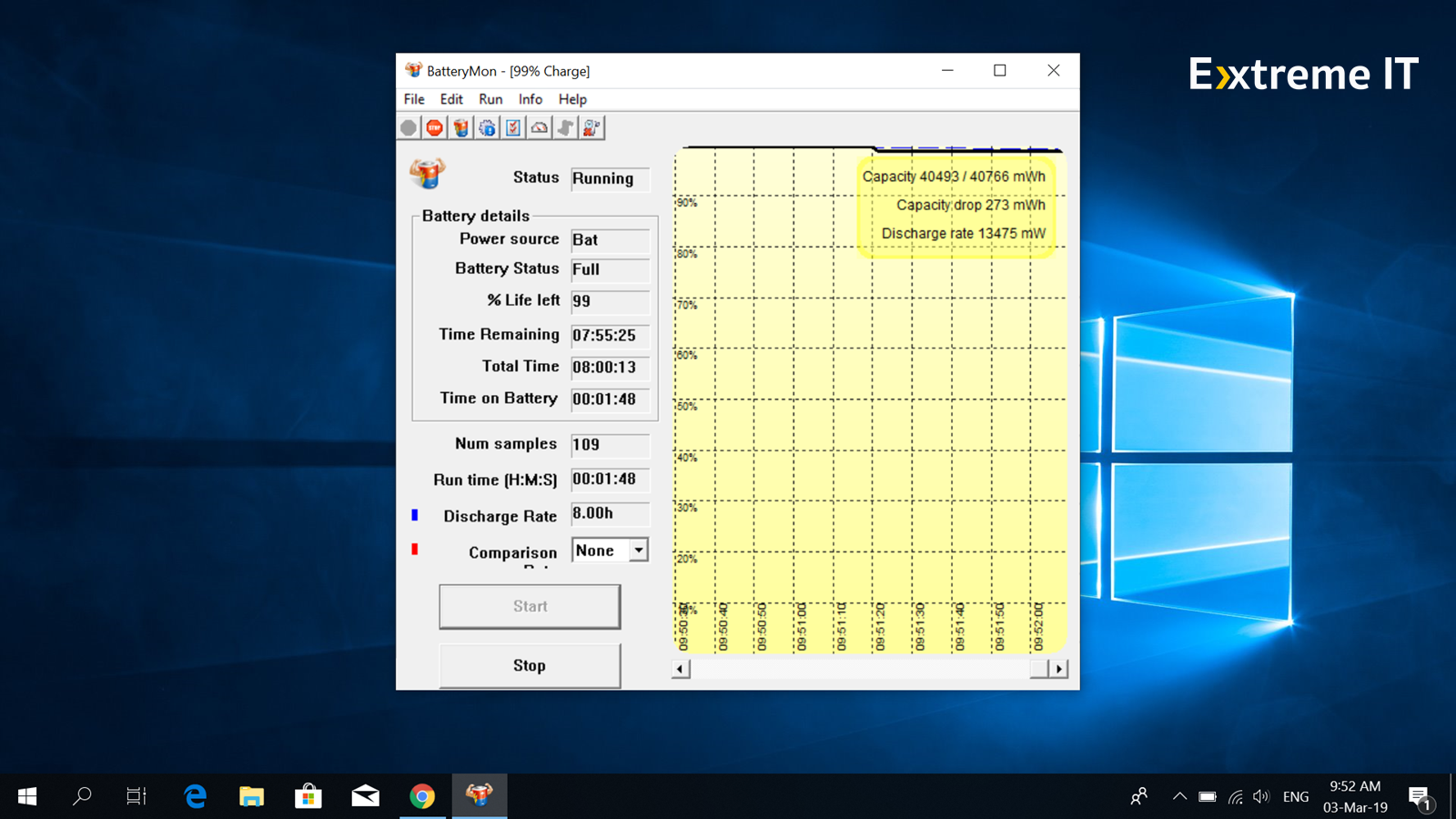This screenshot has height=819, width=1456.
Task: Open Wi-Fi network tray icon
Action: click(1235, 796)
